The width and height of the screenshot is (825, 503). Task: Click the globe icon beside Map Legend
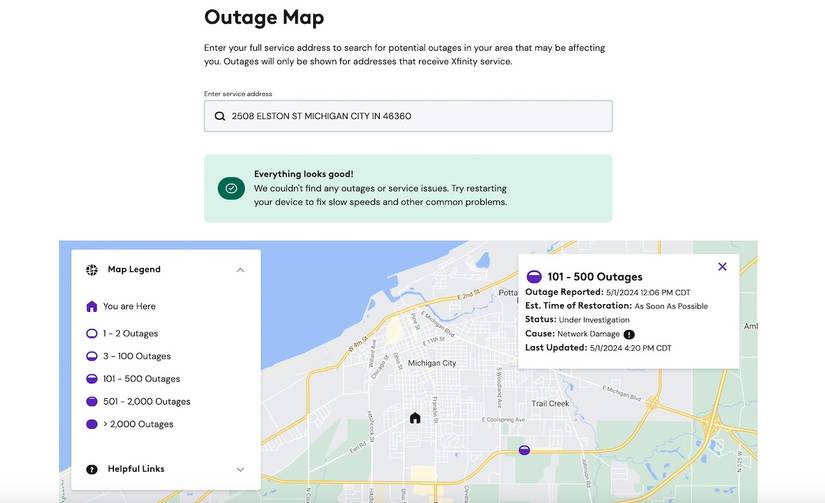tap(92, 269)
